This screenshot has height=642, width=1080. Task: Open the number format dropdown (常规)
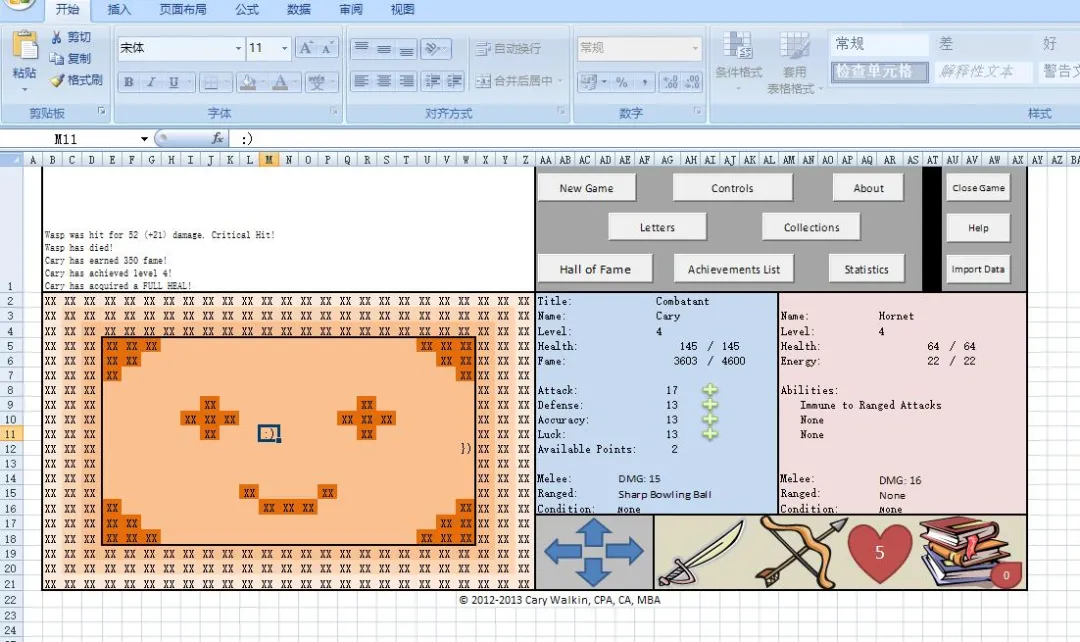694,48
